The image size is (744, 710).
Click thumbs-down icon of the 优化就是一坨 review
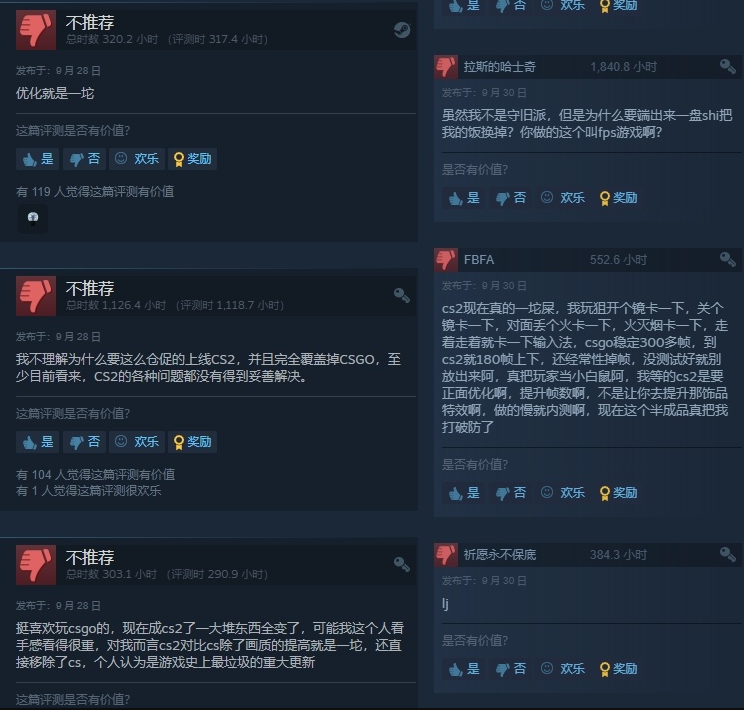[36, 30]
